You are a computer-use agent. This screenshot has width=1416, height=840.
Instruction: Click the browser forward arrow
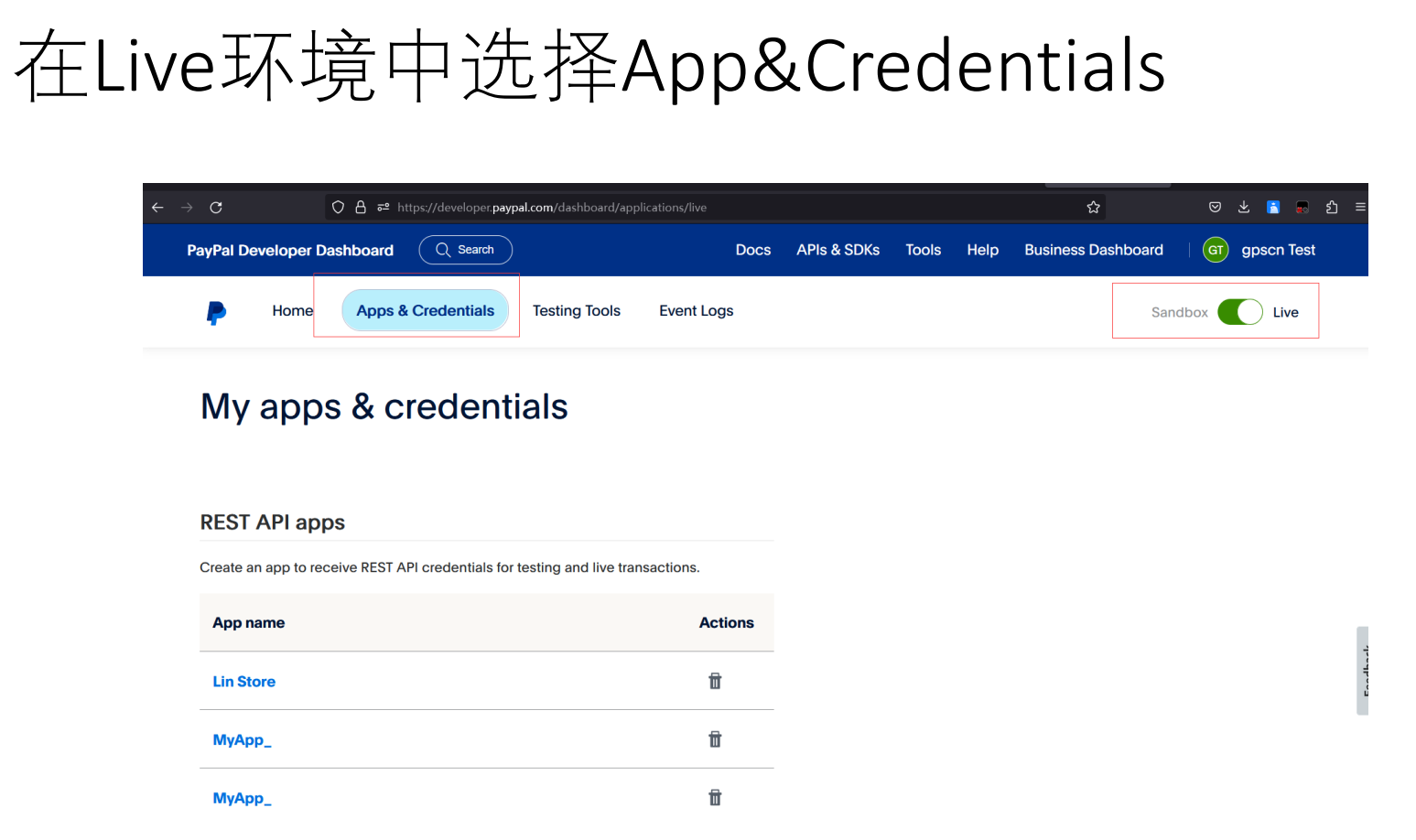[x=187, y=208]
